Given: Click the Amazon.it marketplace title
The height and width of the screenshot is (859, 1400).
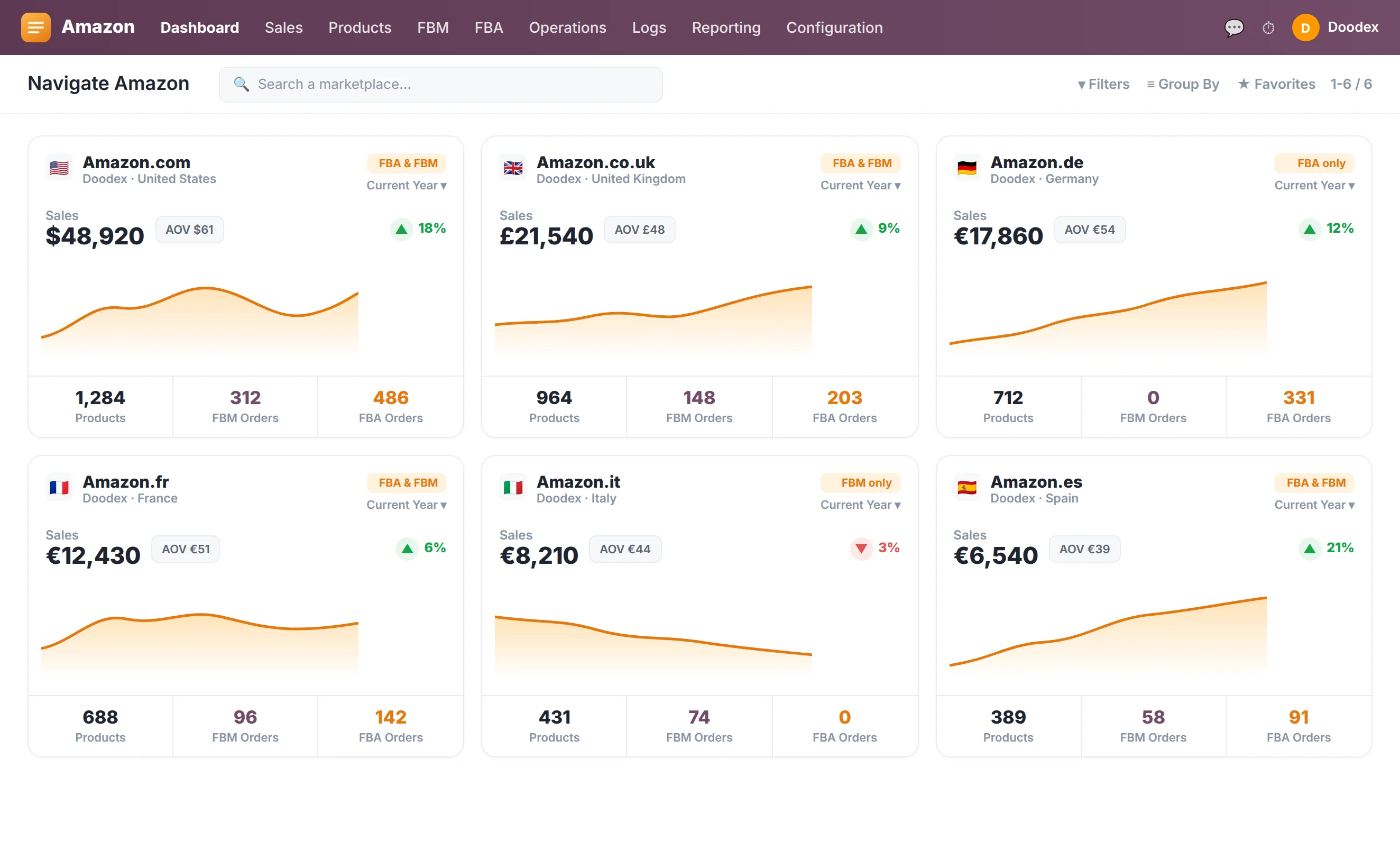Looking at the screenshot, I should click(578, 481).
